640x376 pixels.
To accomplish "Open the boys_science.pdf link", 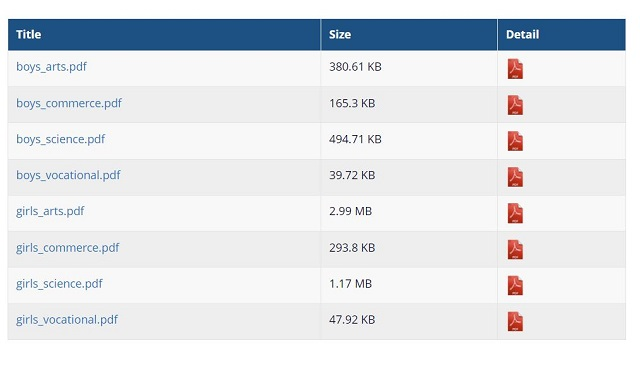I will tap(60, 139).
